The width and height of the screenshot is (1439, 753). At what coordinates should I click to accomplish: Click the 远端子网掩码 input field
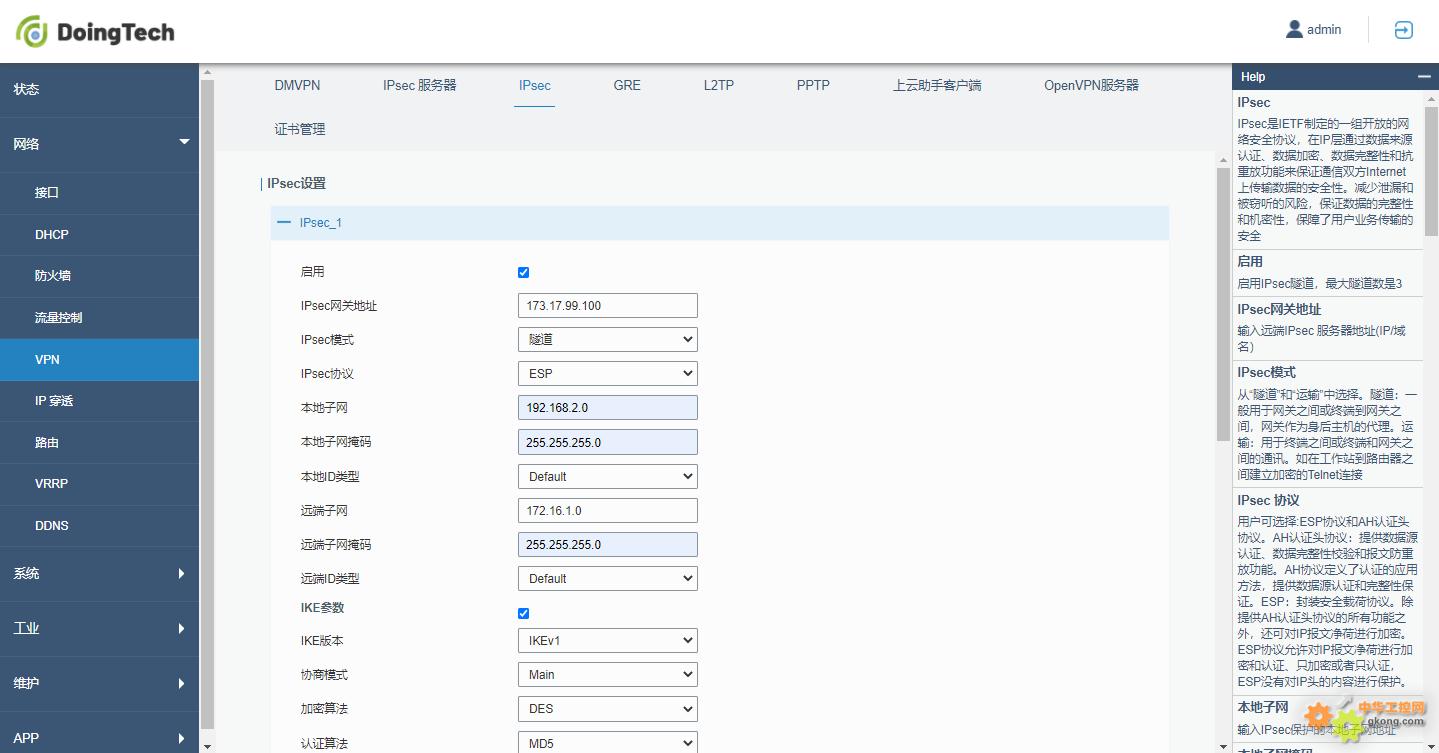coord(608,545)
